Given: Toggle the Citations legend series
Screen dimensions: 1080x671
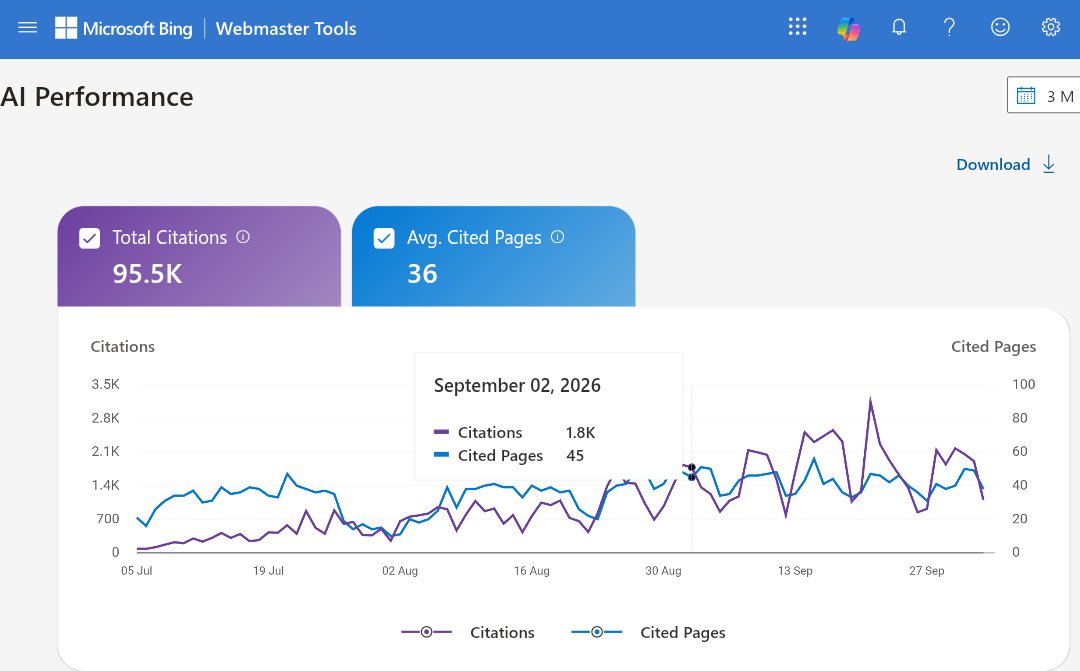Looking at the screenshot, I should pyautogui.click(x=468, y=632).
